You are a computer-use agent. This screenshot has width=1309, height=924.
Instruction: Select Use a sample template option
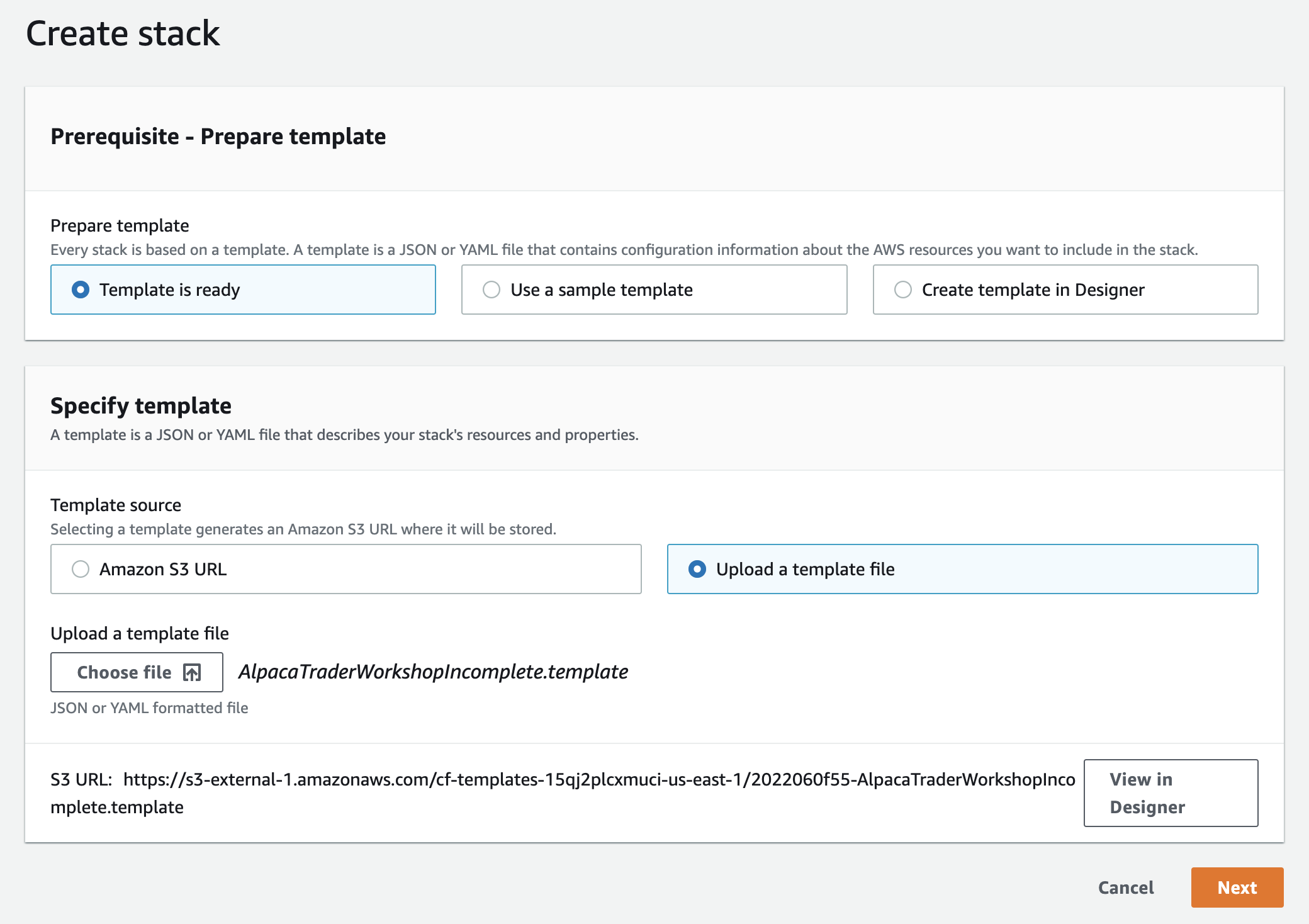[x=492, y=290]
